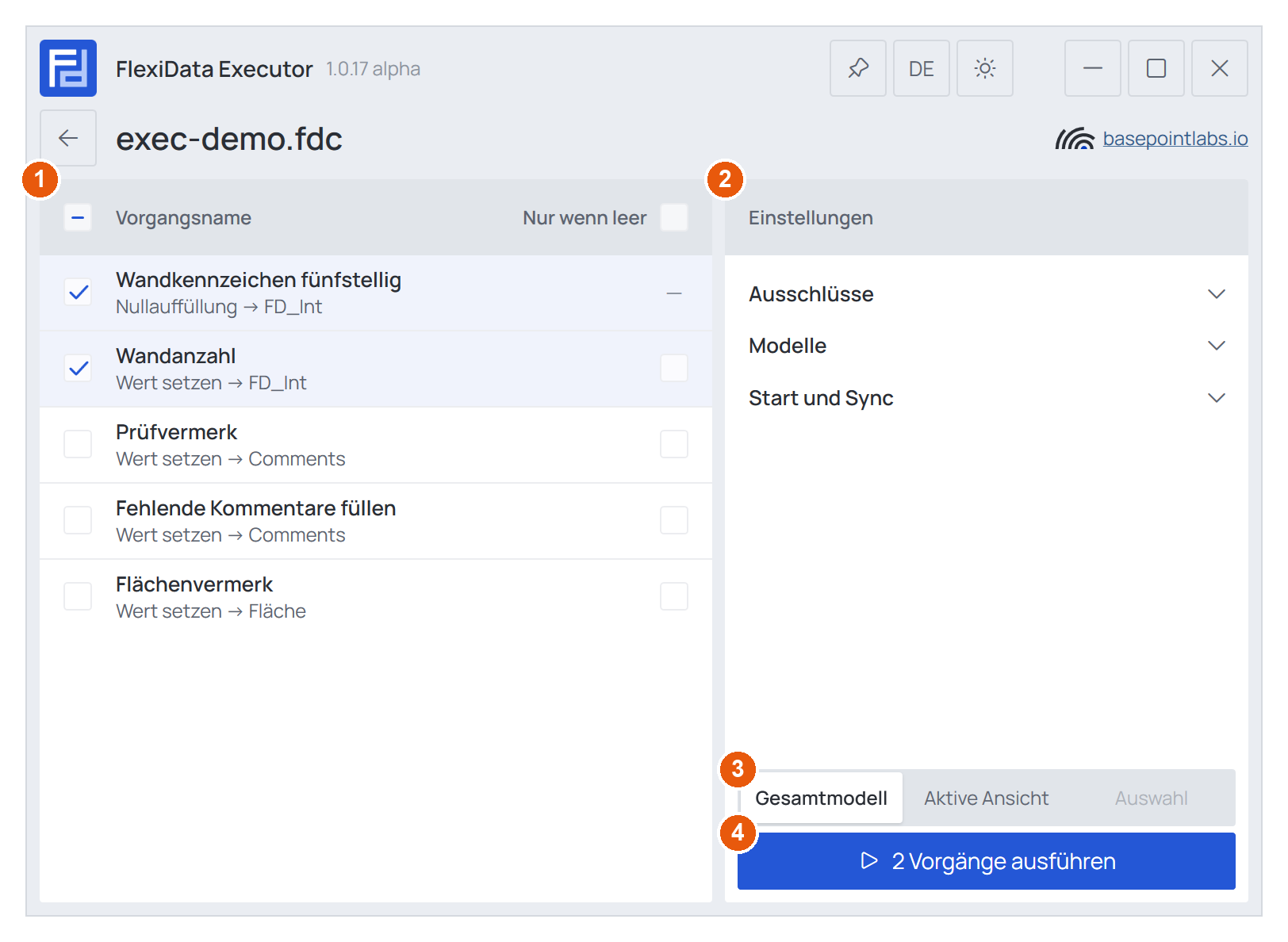Minimize the FlexiData Executor window
1288x942 pixels.
[x=1093, y=68]
